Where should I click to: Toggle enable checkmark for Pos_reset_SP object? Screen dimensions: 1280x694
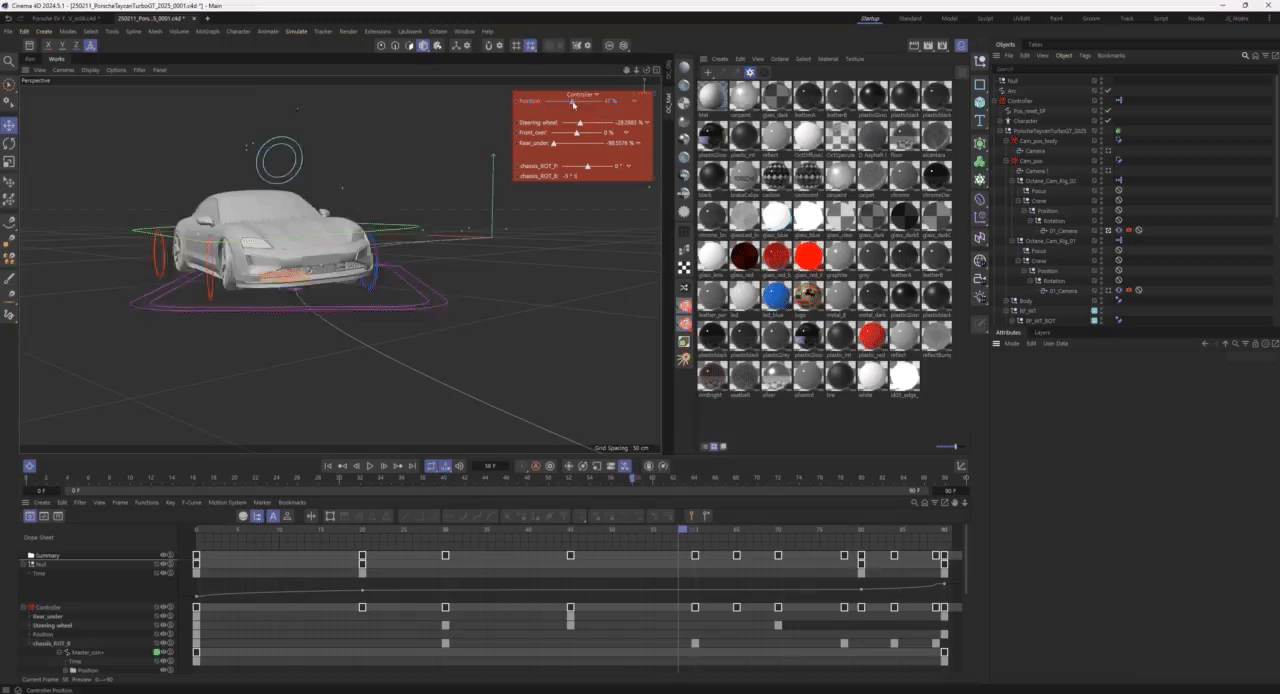click(1108, 111)
